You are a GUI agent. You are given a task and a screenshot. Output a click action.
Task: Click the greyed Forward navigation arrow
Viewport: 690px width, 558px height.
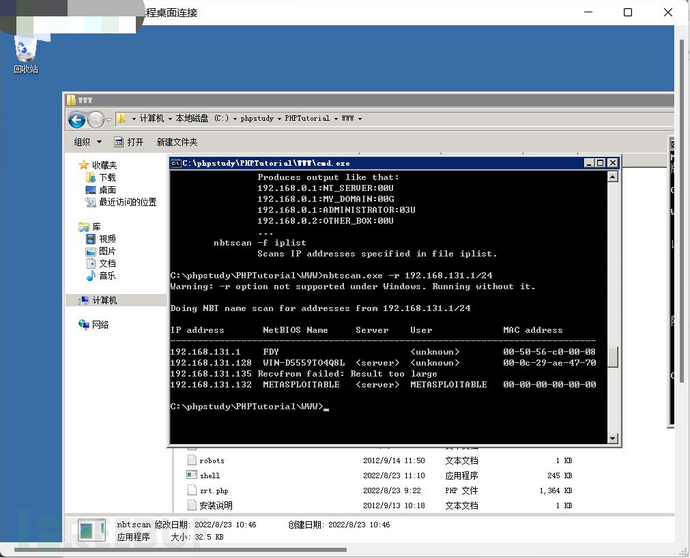pos(95,120)
